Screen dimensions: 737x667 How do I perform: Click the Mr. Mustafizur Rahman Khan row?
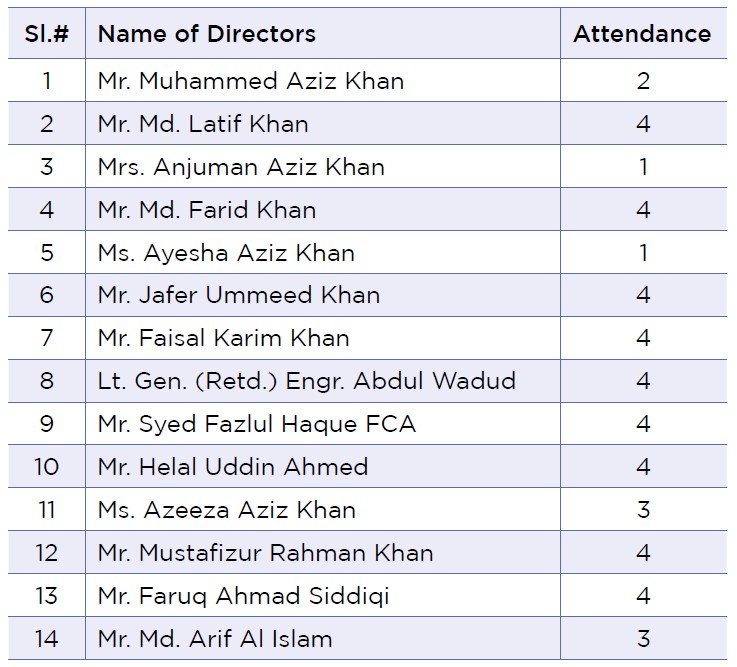coord(368,553)
